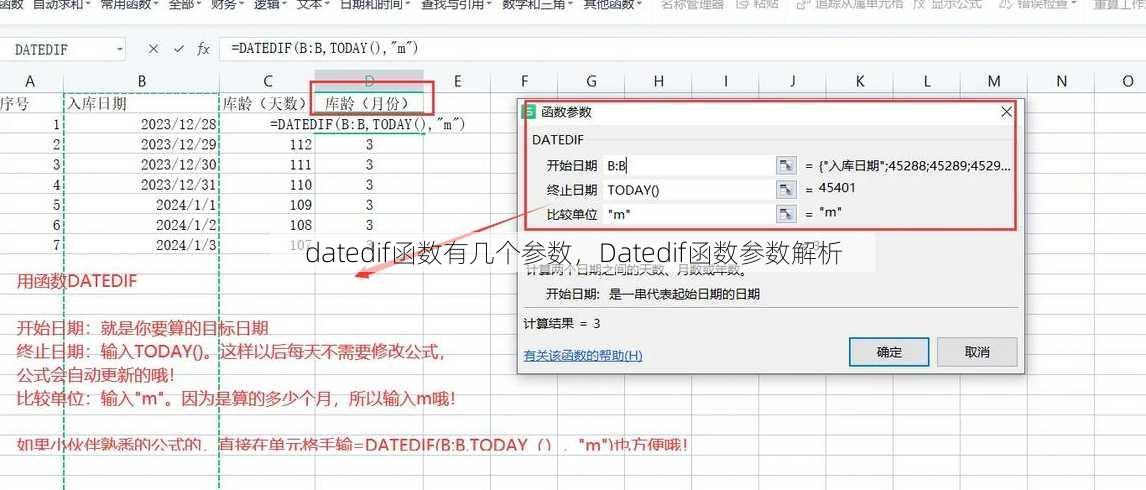Open the 其他函数 dropdown
This screenshot has width=1146, height=490.
point(612,4)
